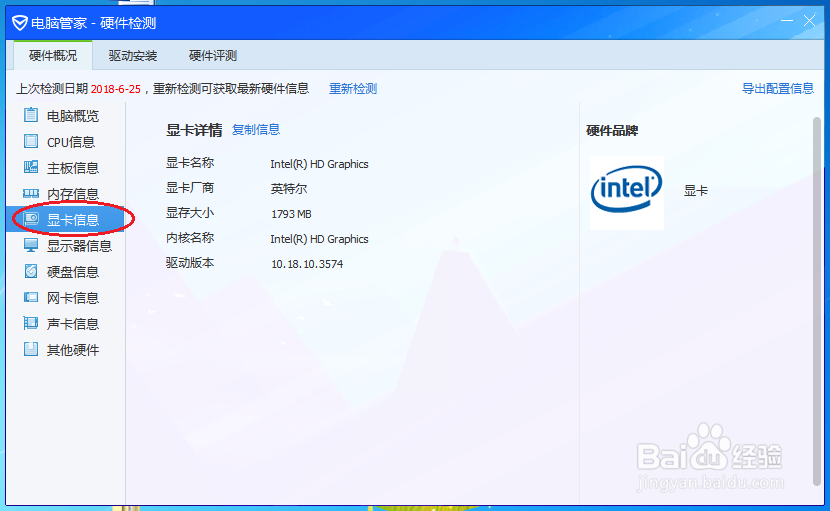Click the 声卡信息 sound card icon
Viewport: 830px width, 511px height.
(x=31, y=323)
